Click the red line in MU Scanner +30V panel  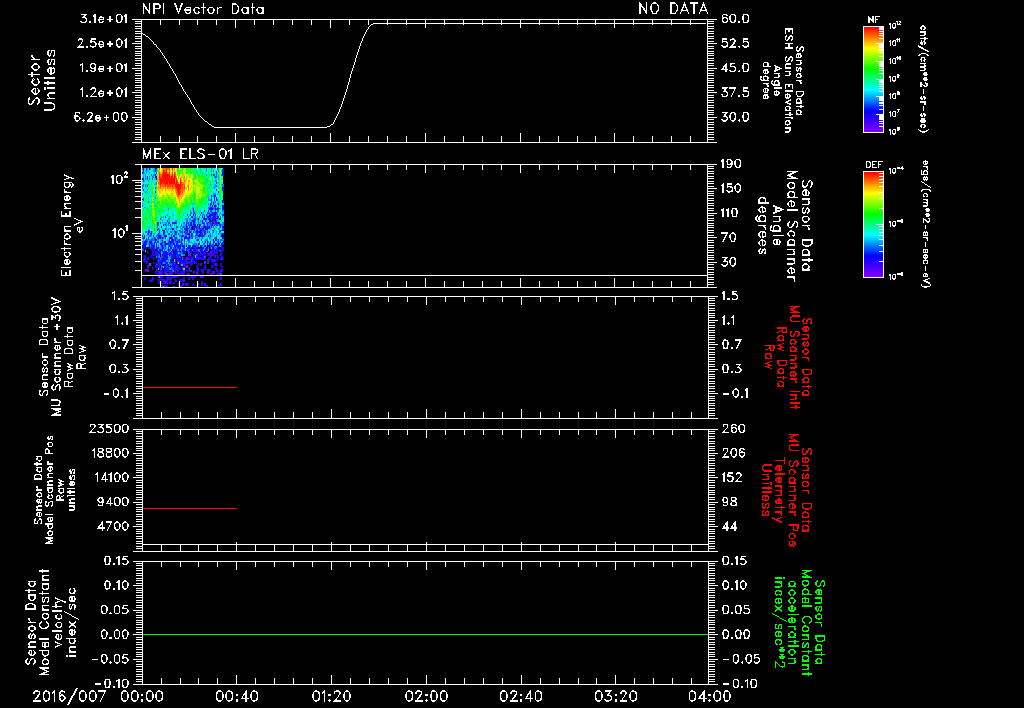click(x=189, y=387)
